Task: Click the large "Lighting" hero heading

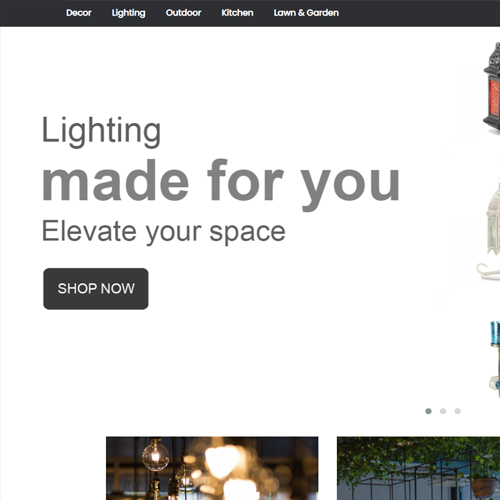Action: click(x=101, y=131)
